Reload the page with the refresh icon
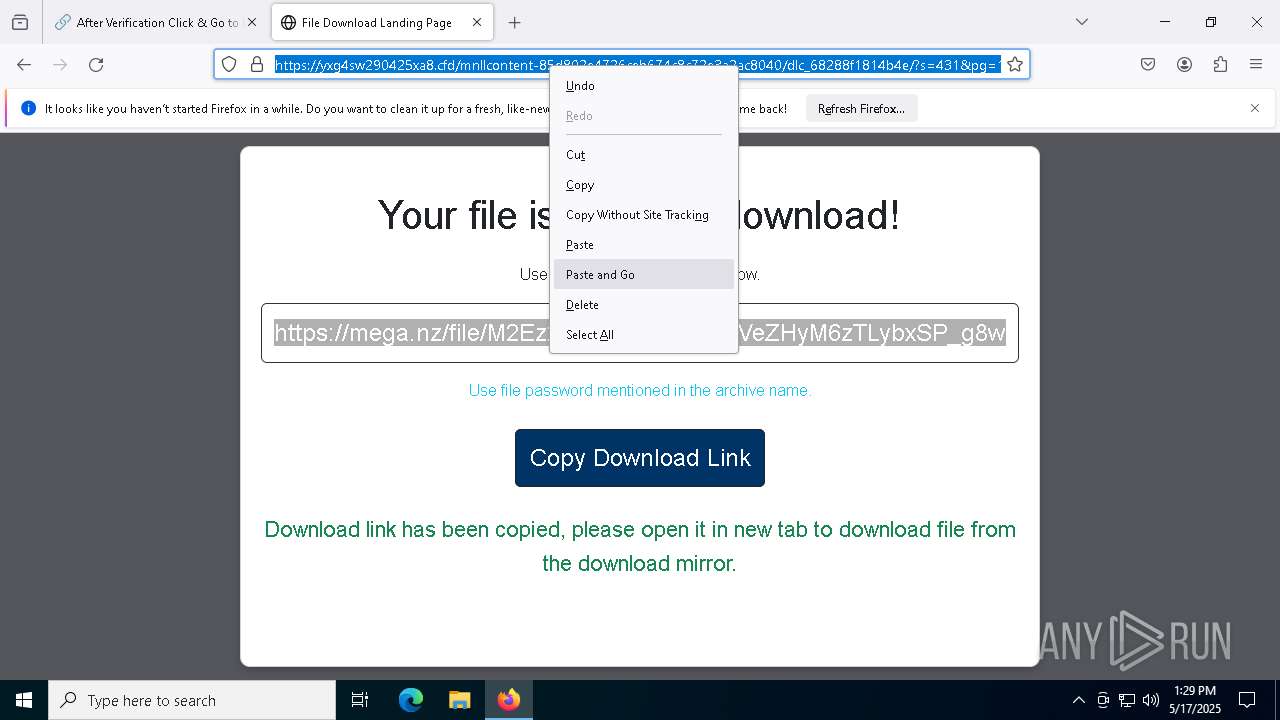This screenshot has height=720, width=1280. [x=96, y=65]
